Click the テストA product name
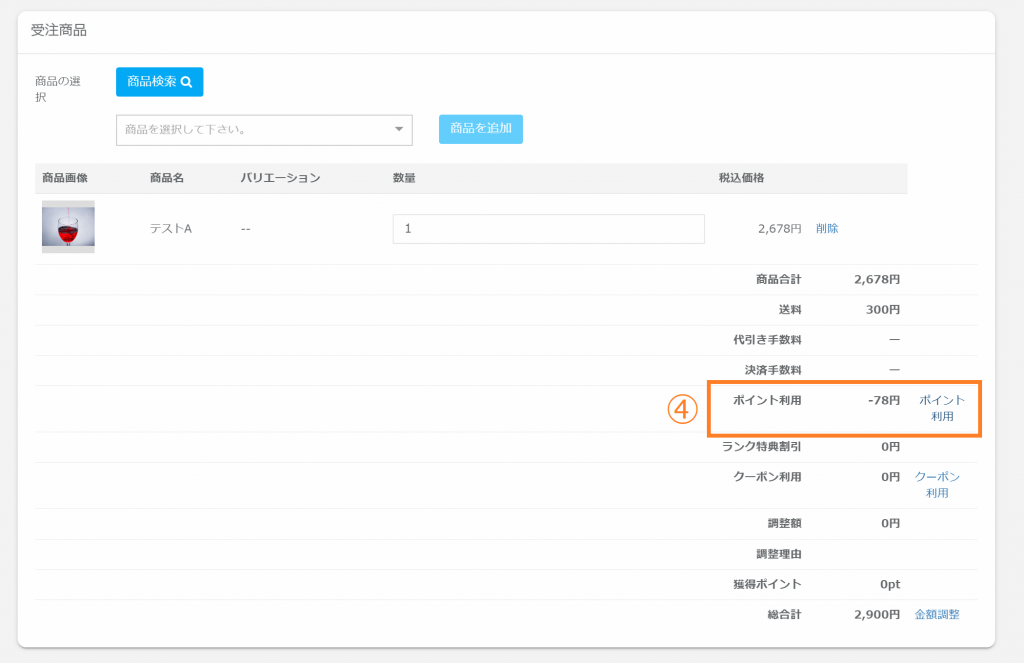The height and width of the screenshot is (663, 1024). click(170, 229)
